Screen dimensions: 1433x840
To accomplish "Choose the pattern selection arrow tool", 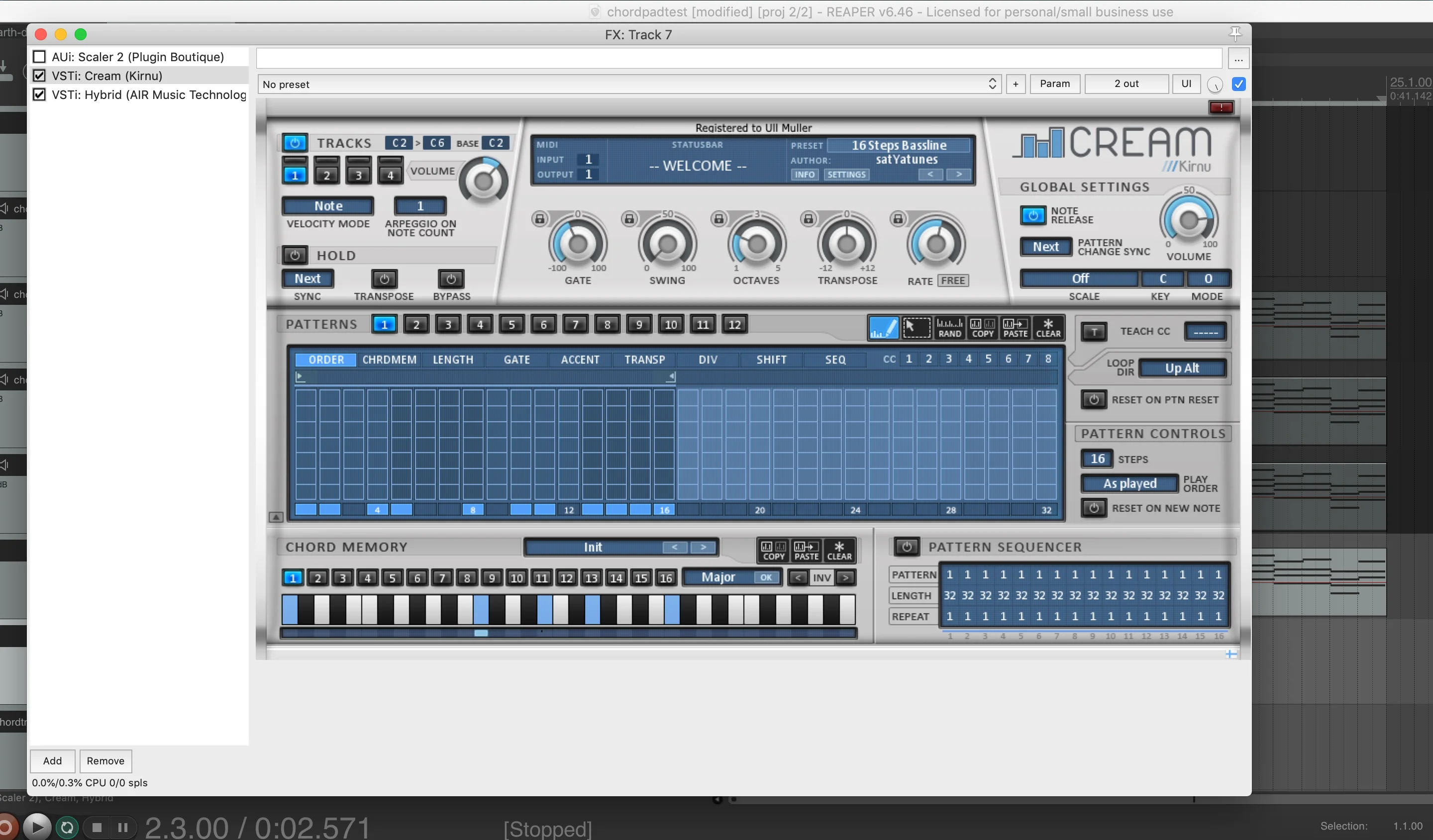I will 916,328.
